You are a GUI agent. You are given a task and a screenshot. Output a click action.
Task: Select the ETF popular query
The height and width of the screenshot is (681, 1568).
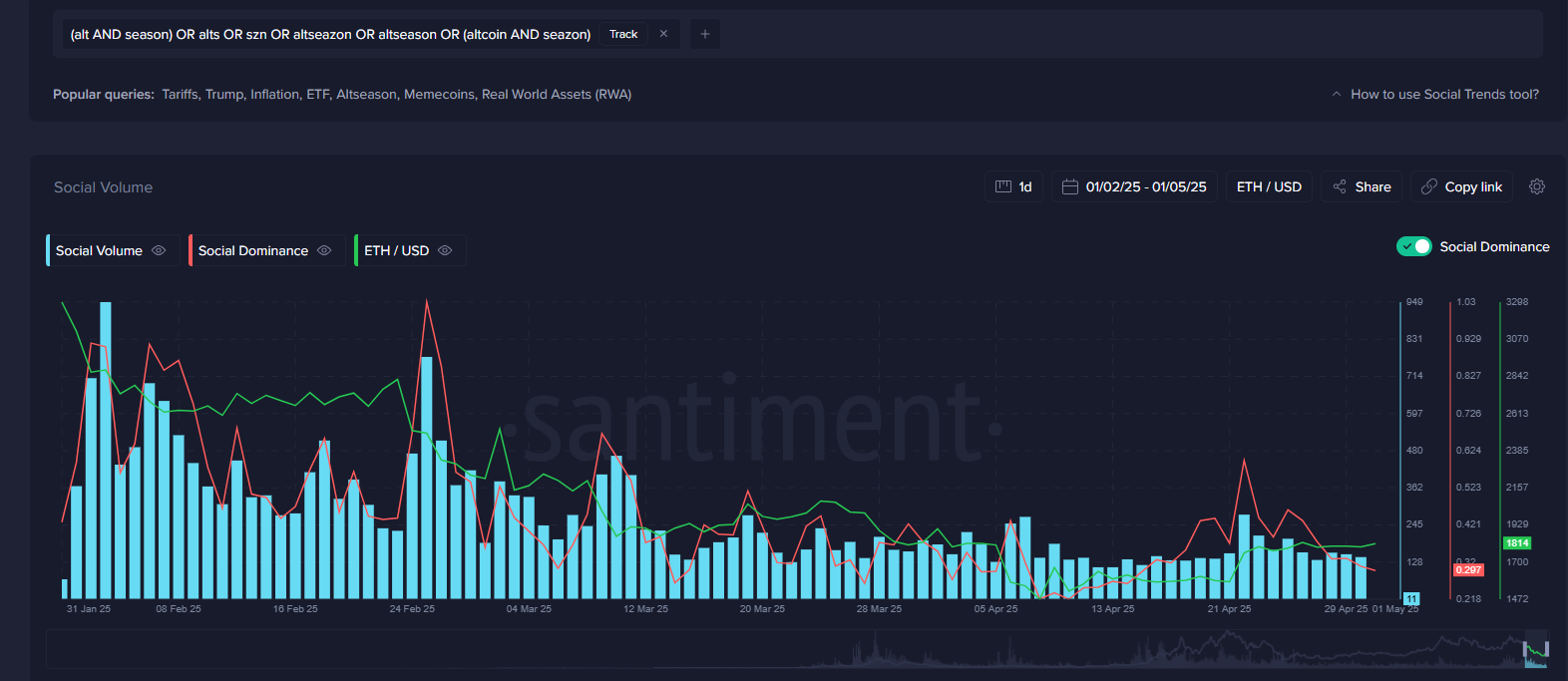click(318, 94)
